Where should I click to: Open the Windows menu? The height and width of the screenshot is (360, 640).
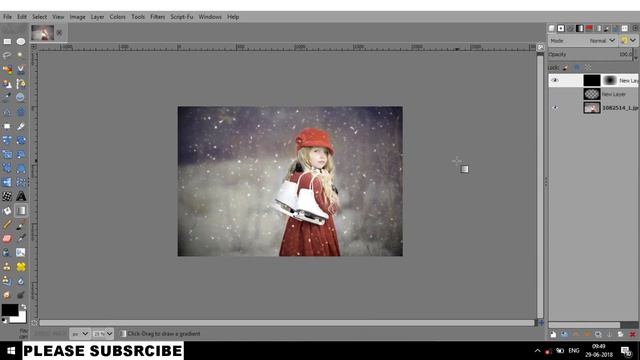(x=210, y=17)
